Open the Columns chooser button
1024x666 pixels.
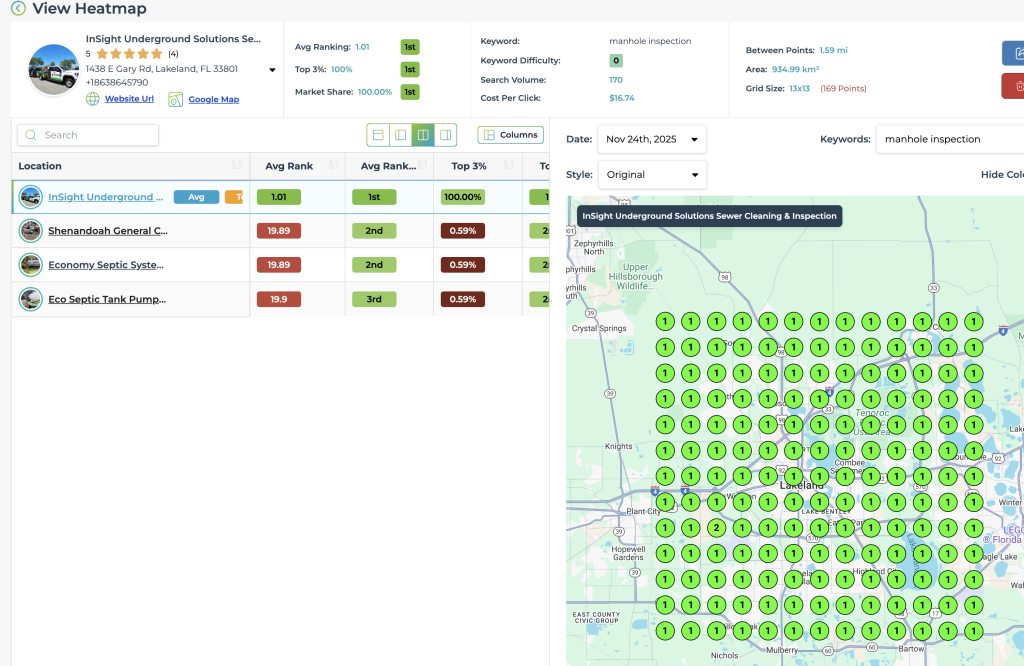click(x=511, y=135)
